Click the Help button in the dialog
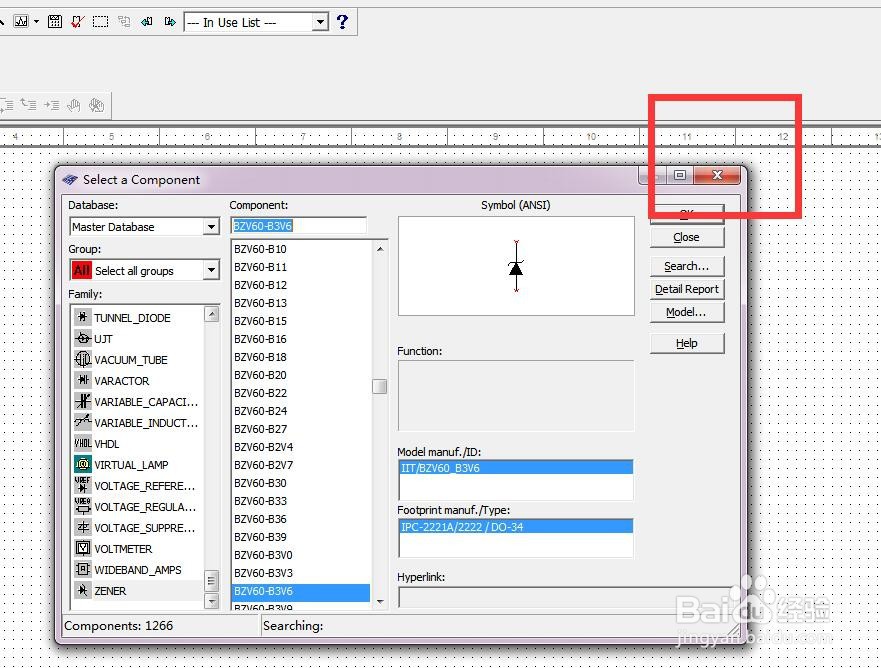This screenshot has height=668, width=881. coord(687,343)
